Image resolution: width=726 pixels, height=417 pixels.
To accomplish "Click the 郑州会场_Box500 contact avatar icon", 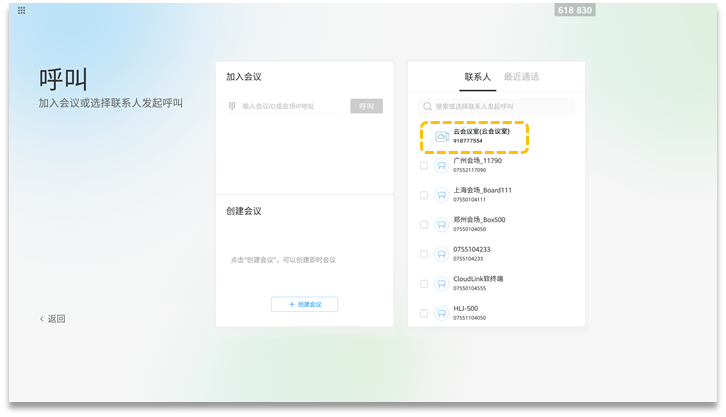I will point(441,224).
